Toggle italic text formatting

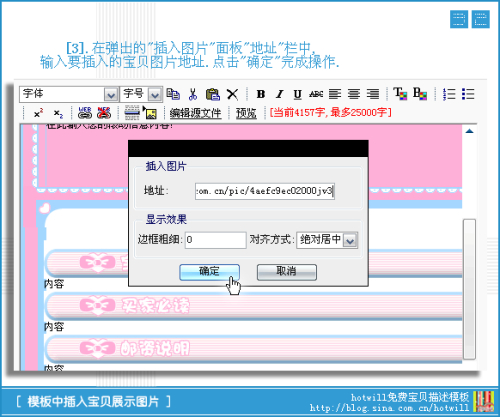(x=279, y=94)
